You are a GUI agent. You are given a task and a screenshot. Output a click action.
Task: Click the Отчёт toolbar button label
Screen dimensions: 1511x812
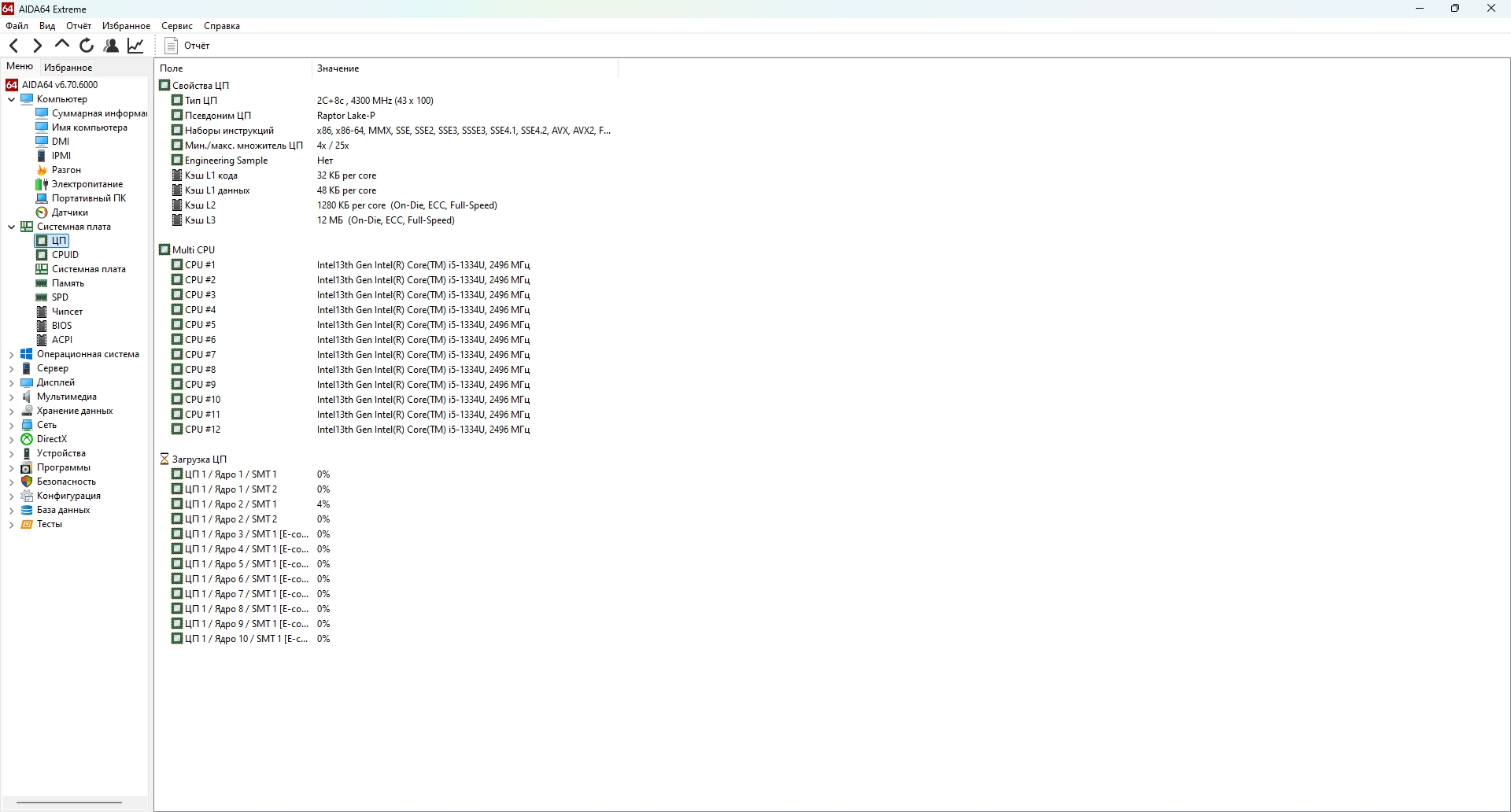pos(197,46)
